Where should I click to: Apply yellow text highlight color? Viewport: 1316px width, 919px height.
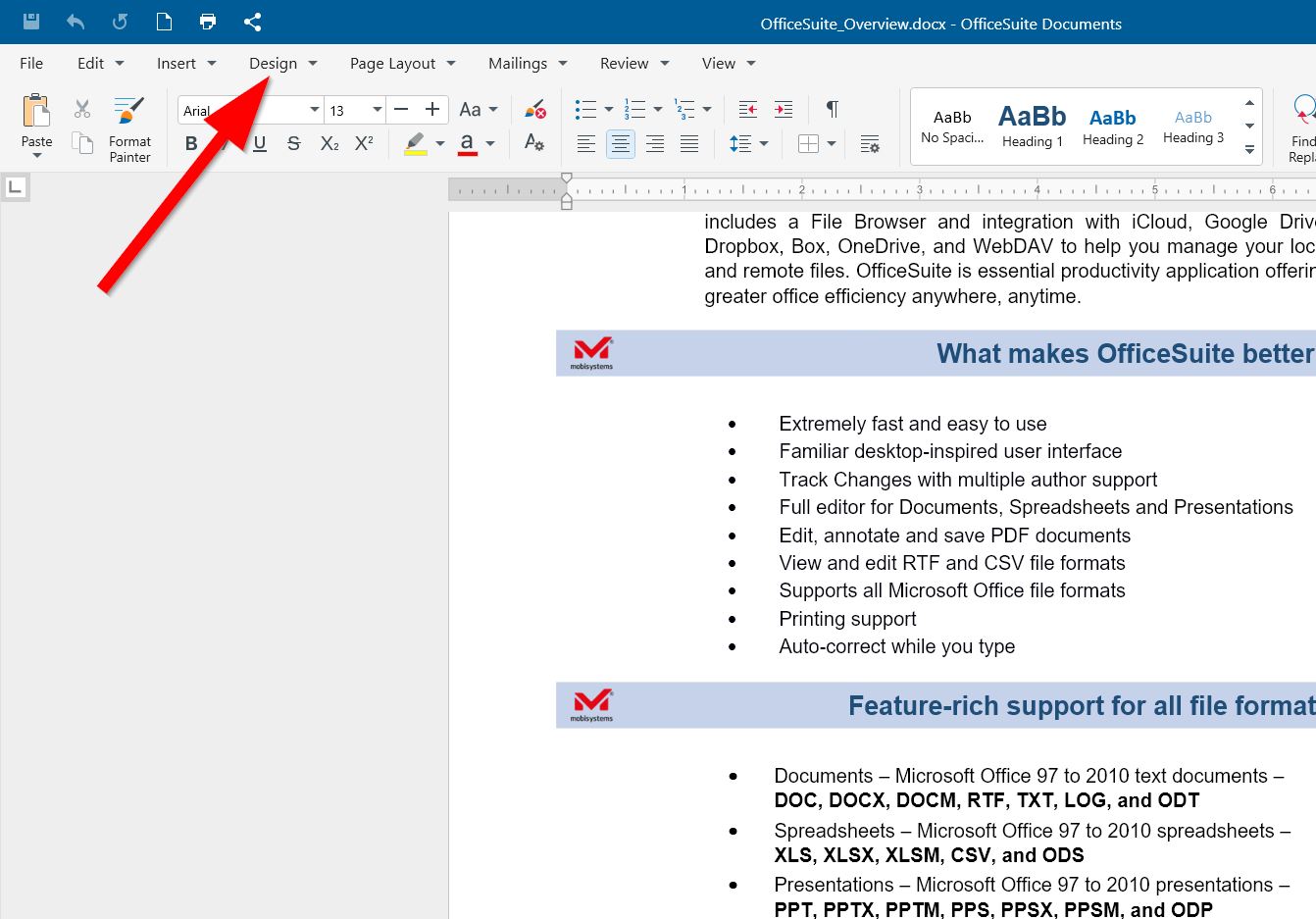[x=416, y=144]
